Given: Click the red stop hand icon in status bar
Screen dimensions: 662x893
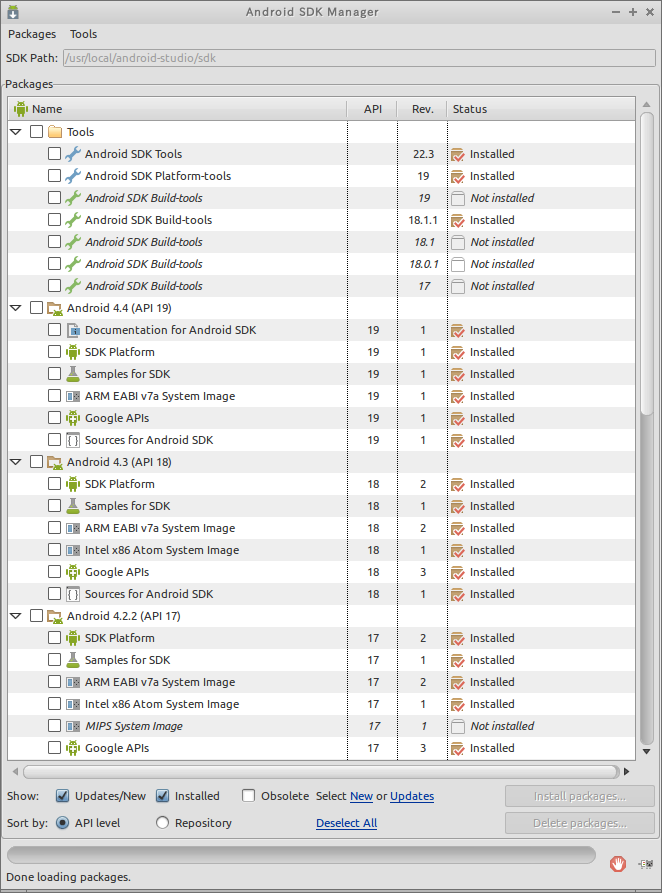Looking at the screenshot, I should pos(618,864).
